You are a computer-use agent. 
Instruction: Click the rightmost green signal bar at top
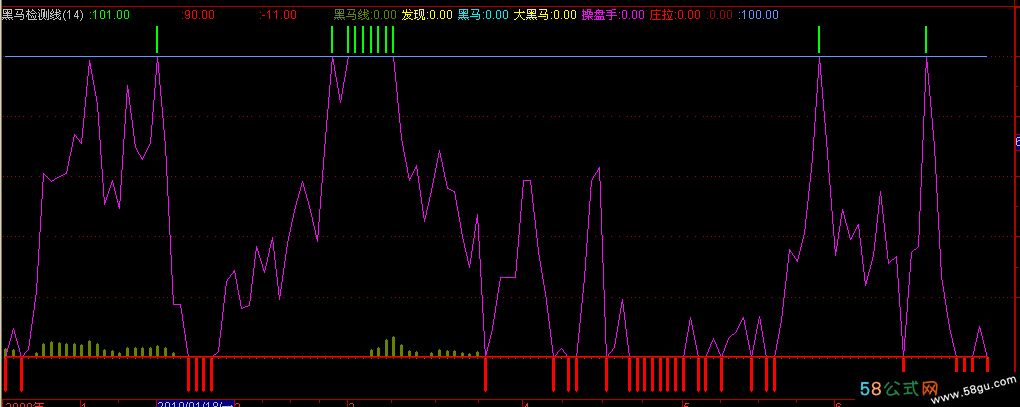[926, 40]
